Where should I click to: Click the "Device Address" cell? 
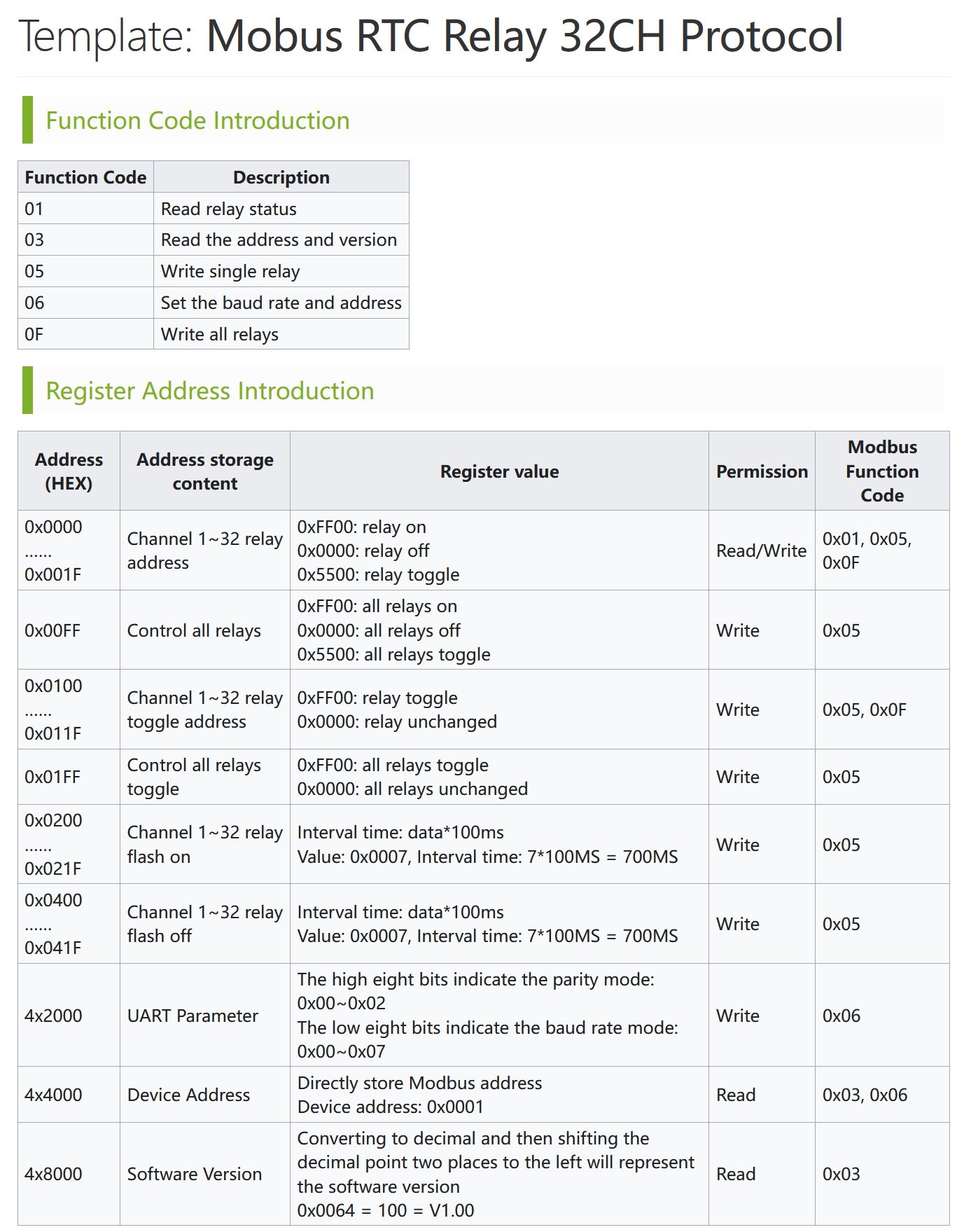coord(188,1095)
